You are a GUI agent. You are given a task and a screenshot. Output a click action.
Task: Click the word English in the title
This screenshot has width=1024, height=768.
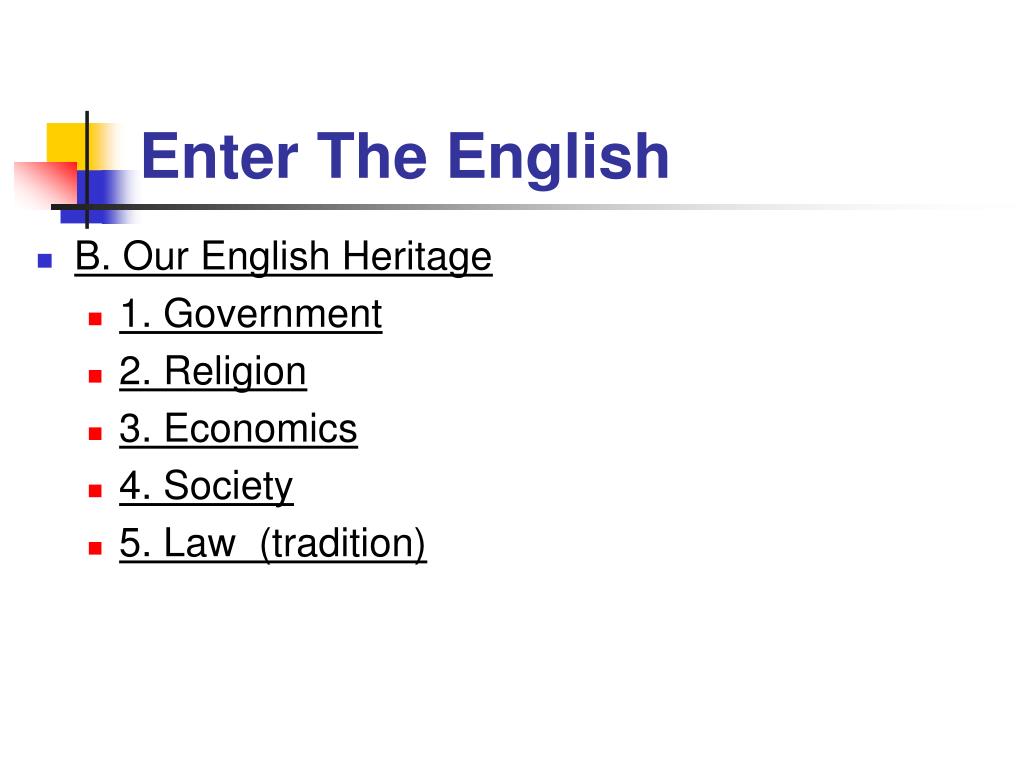coord(558,157)
